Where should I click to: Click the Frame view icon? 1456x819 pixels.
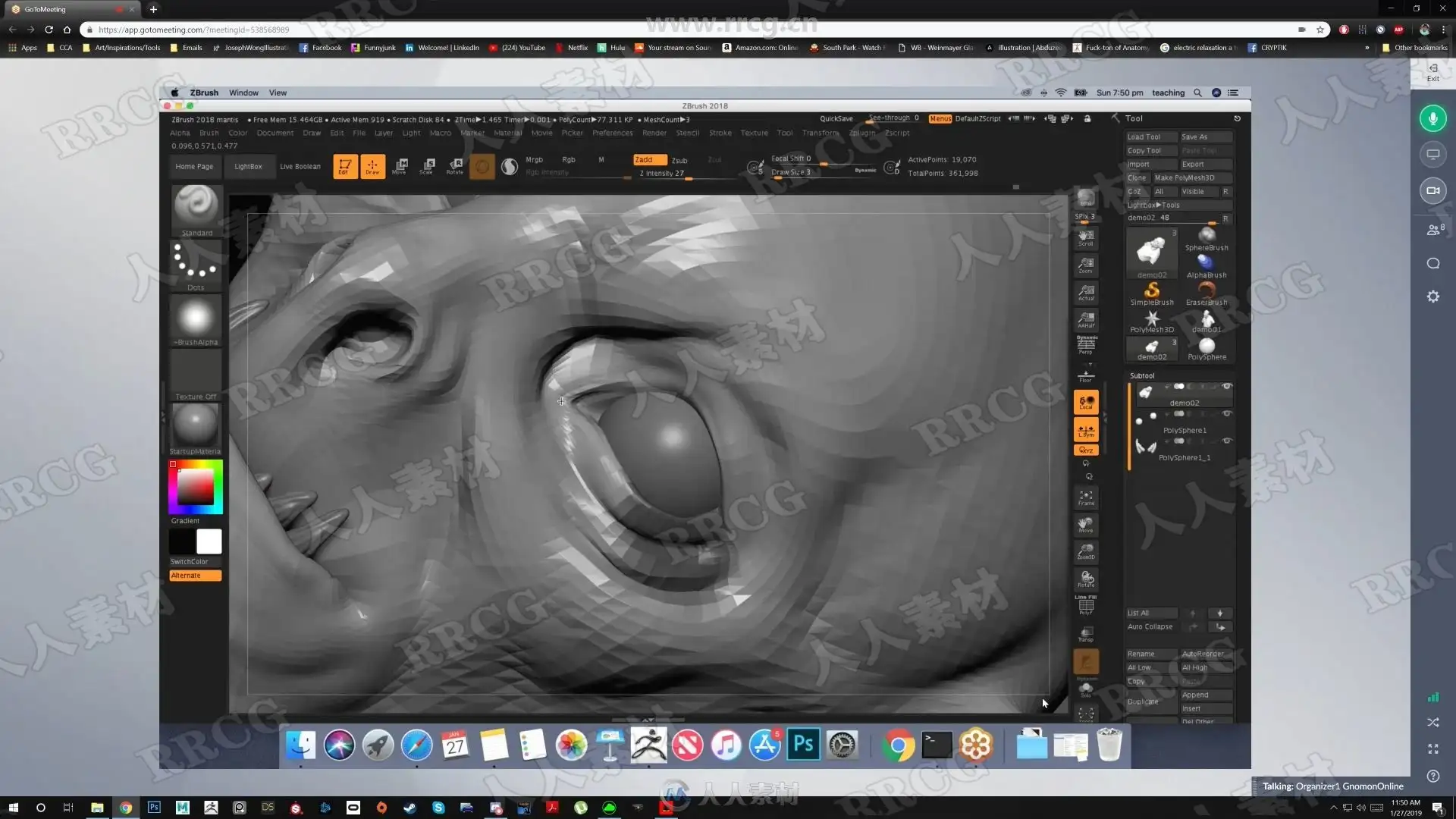tap(1086, 497)
